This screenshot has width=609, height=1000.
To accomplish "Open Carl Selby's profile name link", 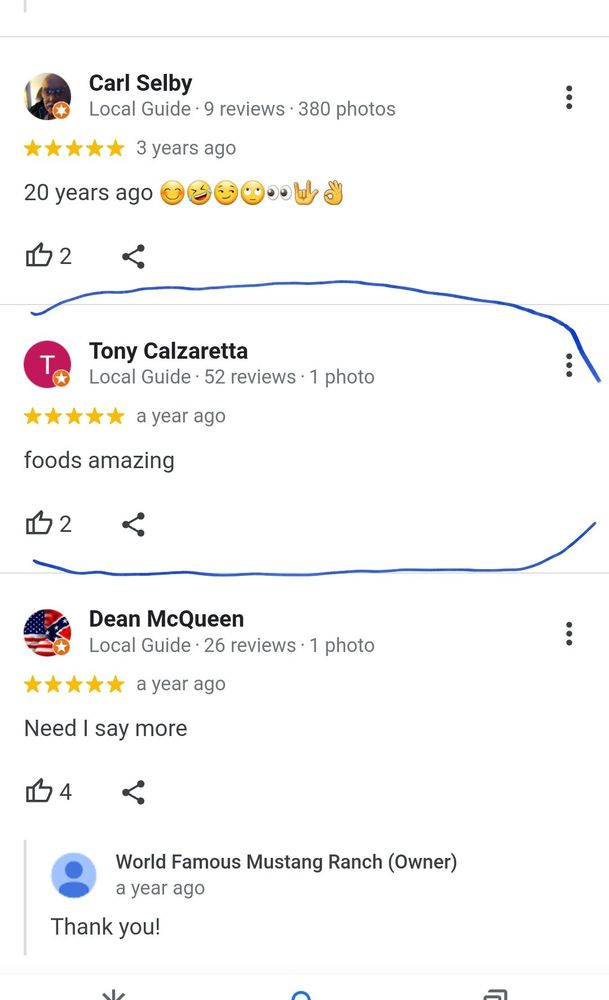I will pos(140,83).
